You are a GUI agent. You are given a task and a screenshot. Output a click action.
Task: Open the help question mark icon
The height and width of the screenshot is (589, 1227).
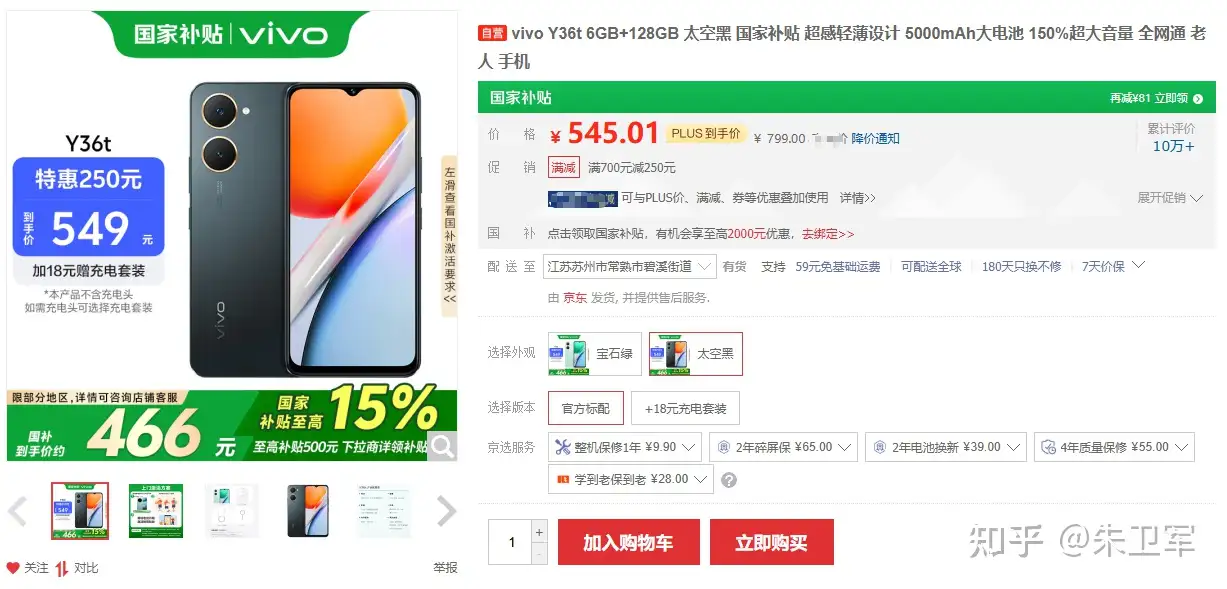[x=729, y=480]
